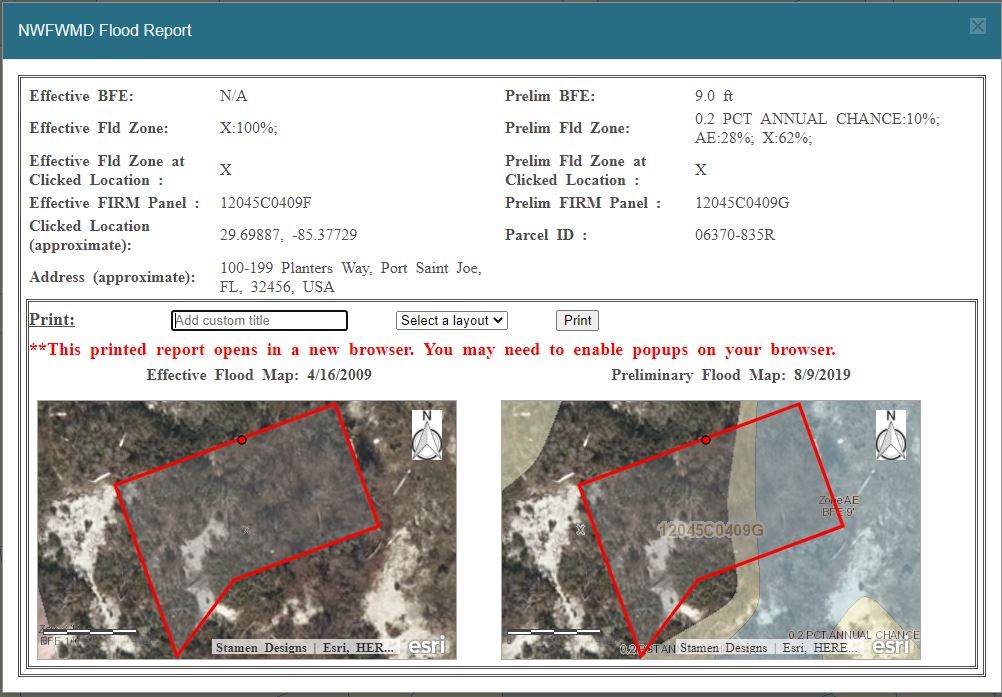Click the 12045C0409G panel label on map
The height and width of the screenshot is (697, 1002).
(x=710, y=529)
